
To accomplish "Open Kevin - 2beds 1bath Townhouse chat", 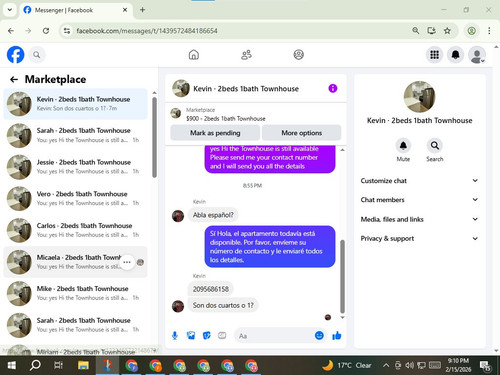I will click(x=75, y=104).
